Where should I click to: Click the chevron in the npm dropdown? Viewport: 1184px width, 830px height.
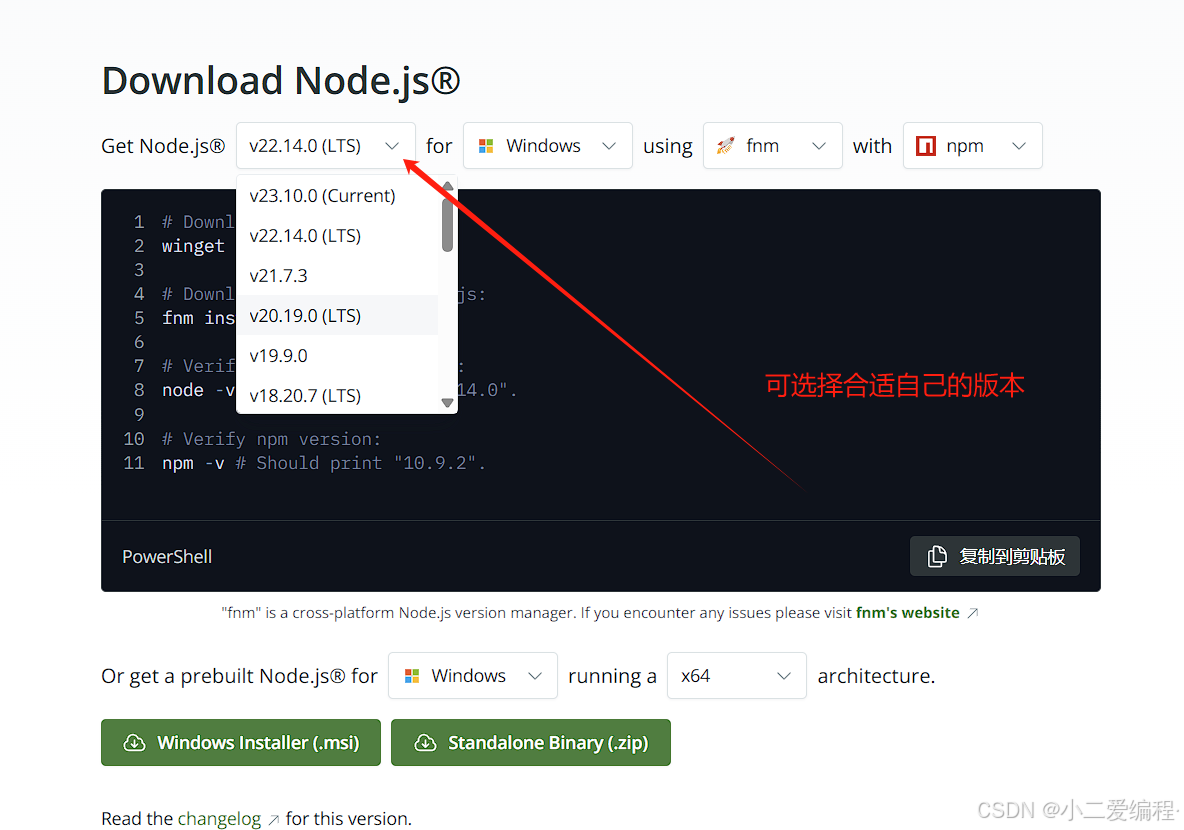[x=1019, y=146]
